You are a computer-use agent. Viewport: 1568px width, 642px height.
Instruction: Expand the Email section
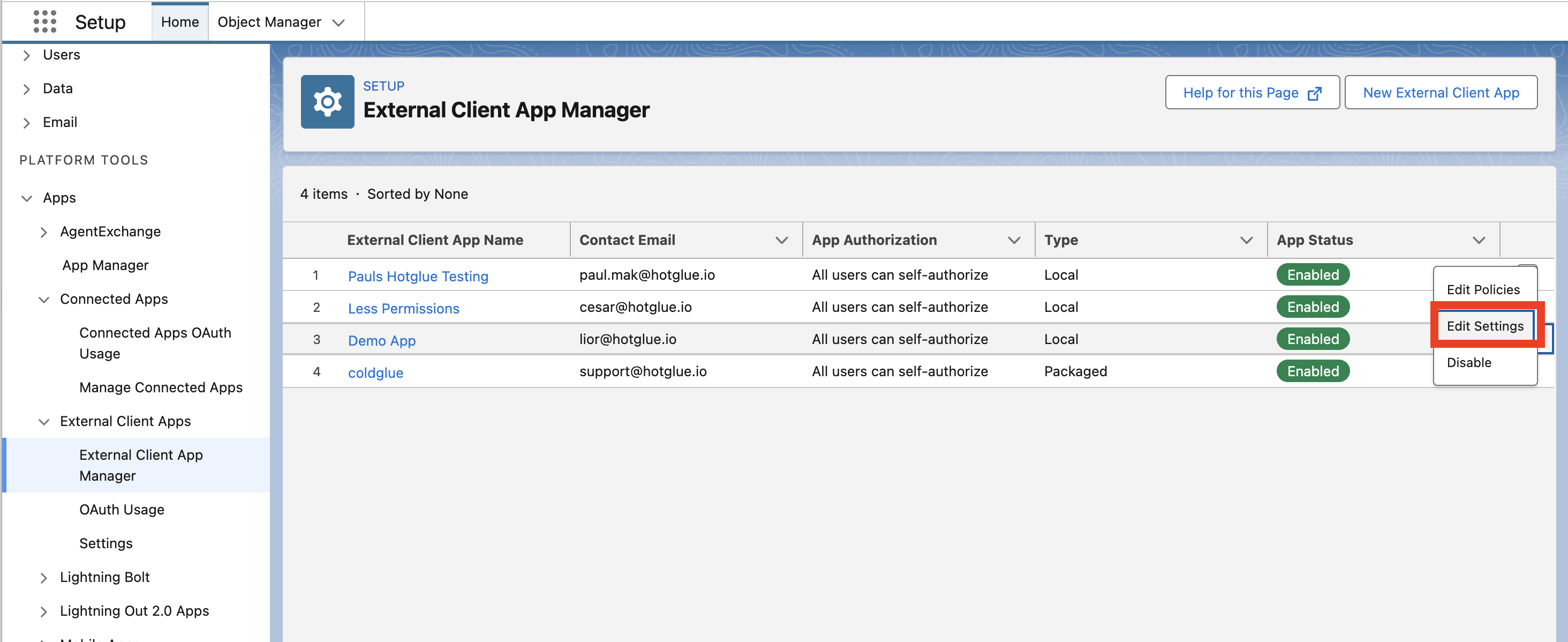tap(26, 123)
